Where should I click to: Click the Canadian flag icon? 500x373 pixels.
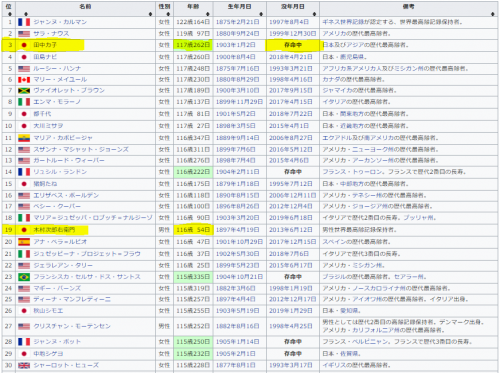click(24, 80)
